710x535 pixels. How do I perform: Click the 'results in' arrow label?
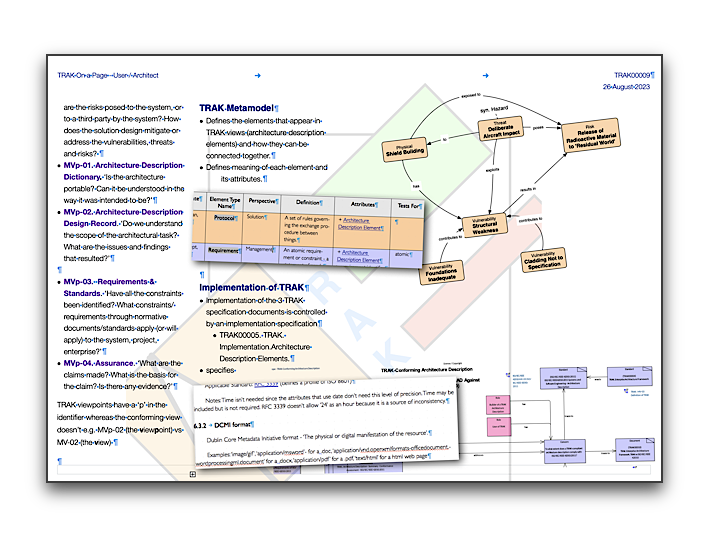(527, 189)
